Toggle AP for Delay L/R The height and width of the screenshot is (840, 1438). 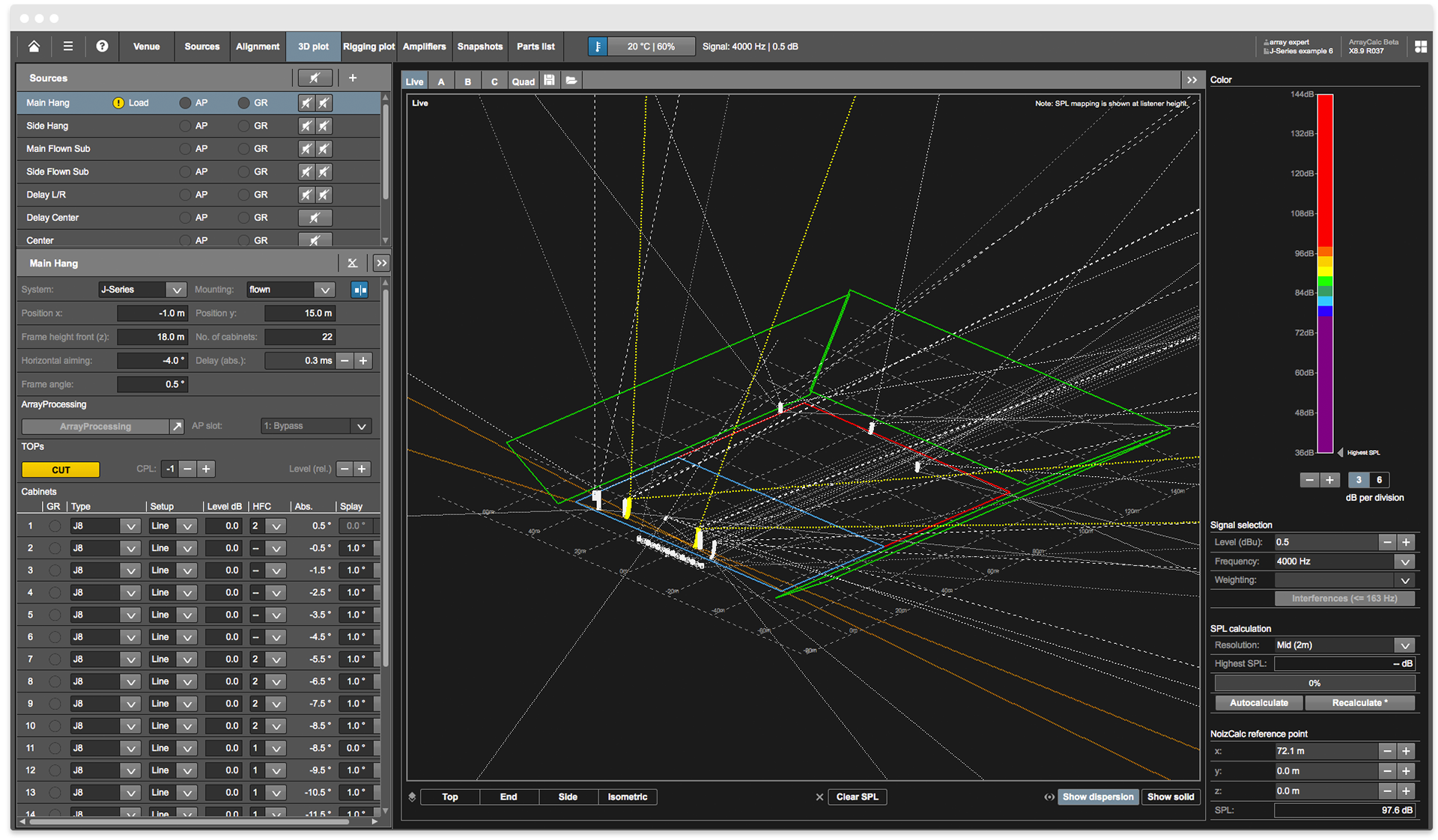185,195
